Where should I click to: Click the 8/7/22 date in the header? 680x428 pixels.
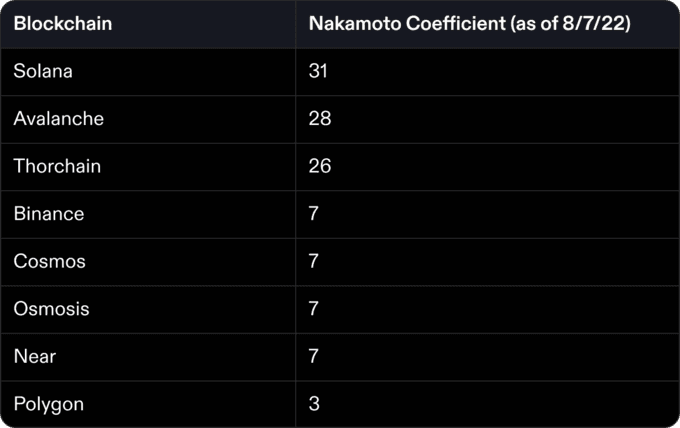[x=597, y=24]
